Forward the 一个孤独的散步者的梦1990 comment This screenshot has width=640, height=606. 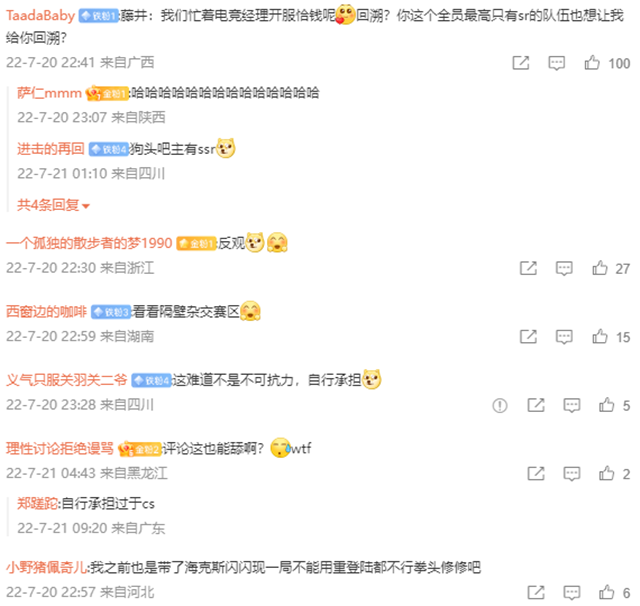(x=528, y=268)
